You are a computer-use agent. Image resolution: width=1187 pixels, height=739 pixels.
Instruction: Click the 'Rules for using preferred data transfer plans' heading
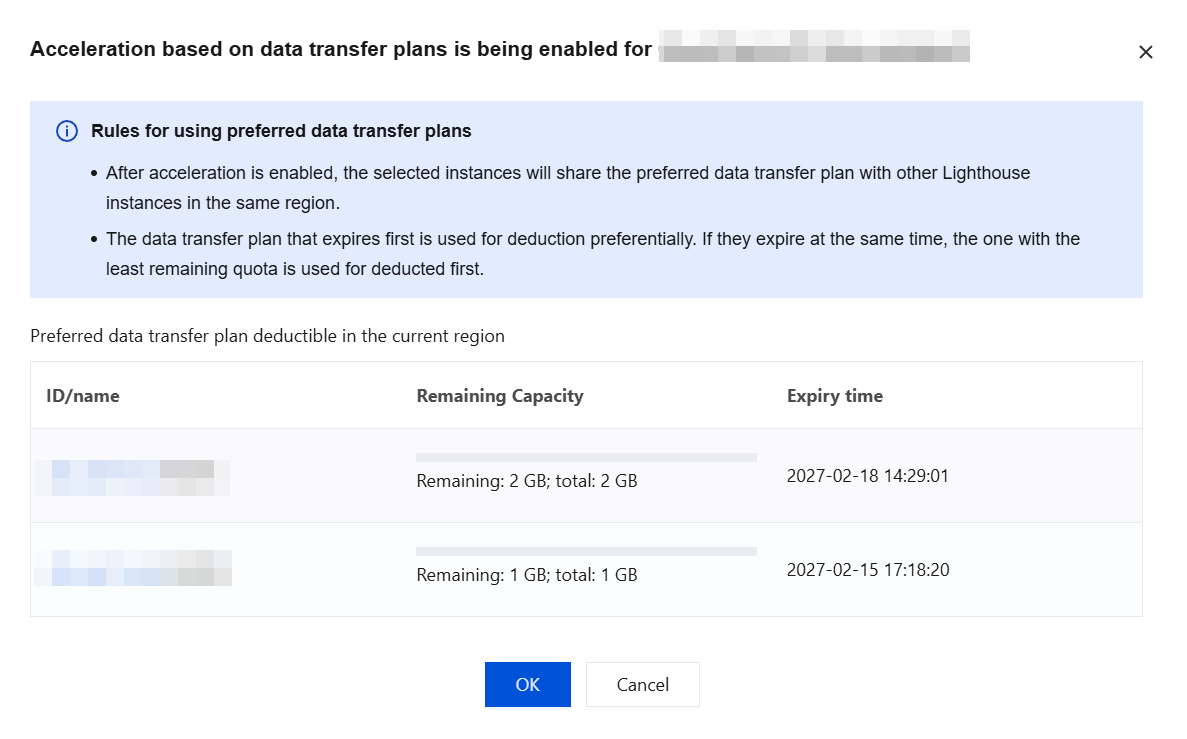pos(281,131)
